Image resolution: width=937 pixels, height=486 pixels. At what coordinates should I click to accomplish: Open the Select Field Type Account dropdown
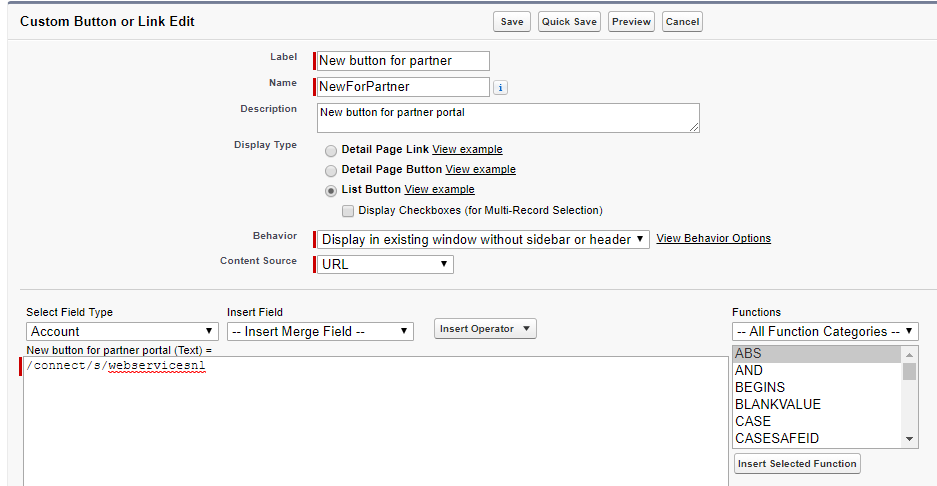point(122,331)
